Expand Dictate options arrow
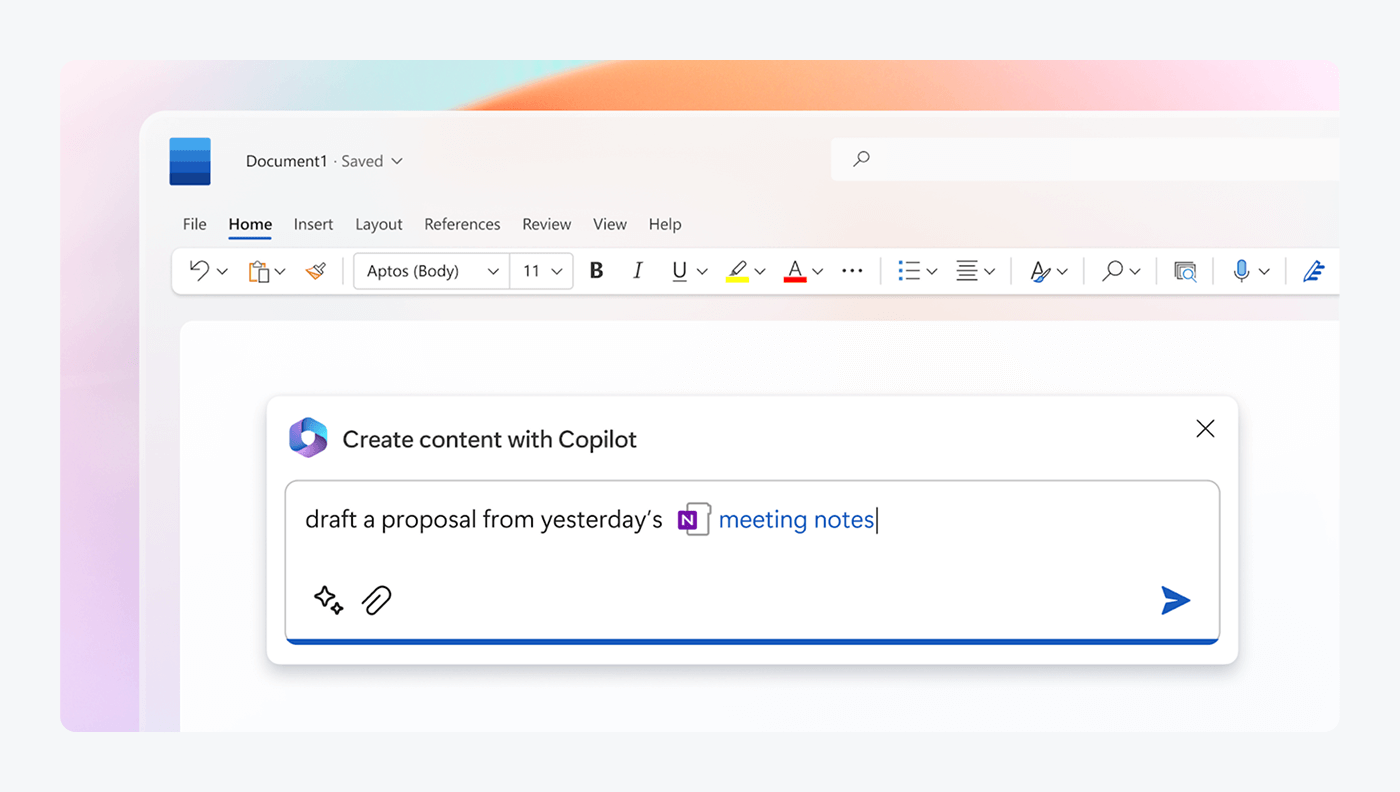Viewport: 1400px width, 792px height. click(1264, 272)
